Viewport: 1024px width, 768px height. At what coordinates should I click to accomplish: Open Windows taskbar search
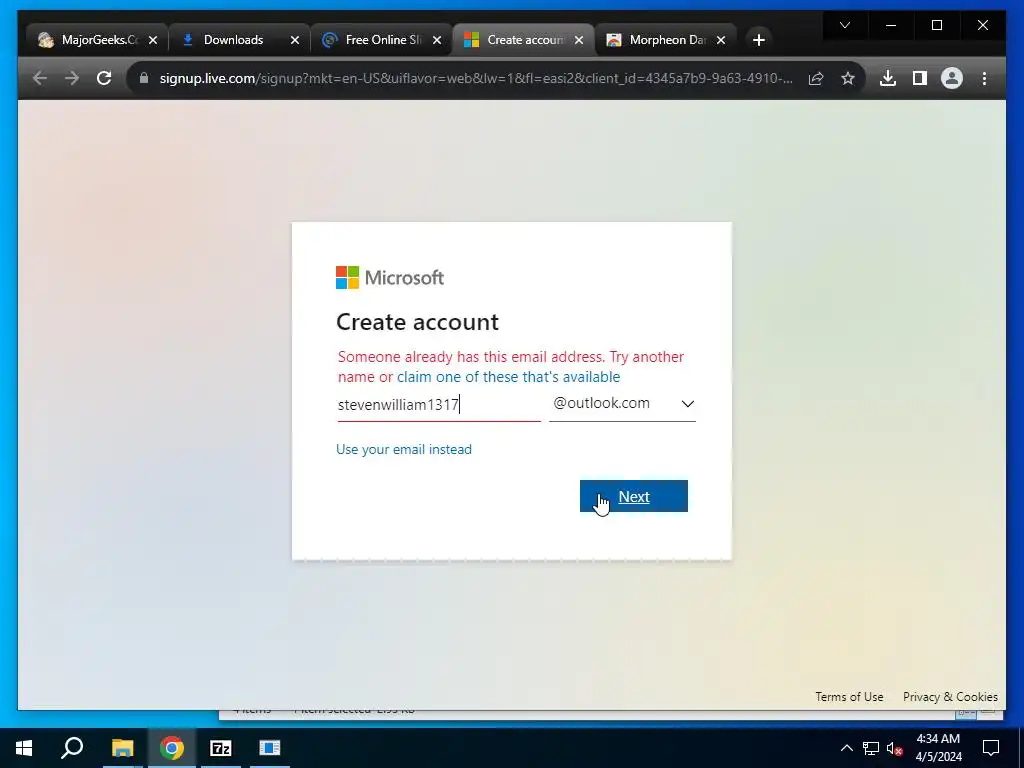click(x=72, y=748)
